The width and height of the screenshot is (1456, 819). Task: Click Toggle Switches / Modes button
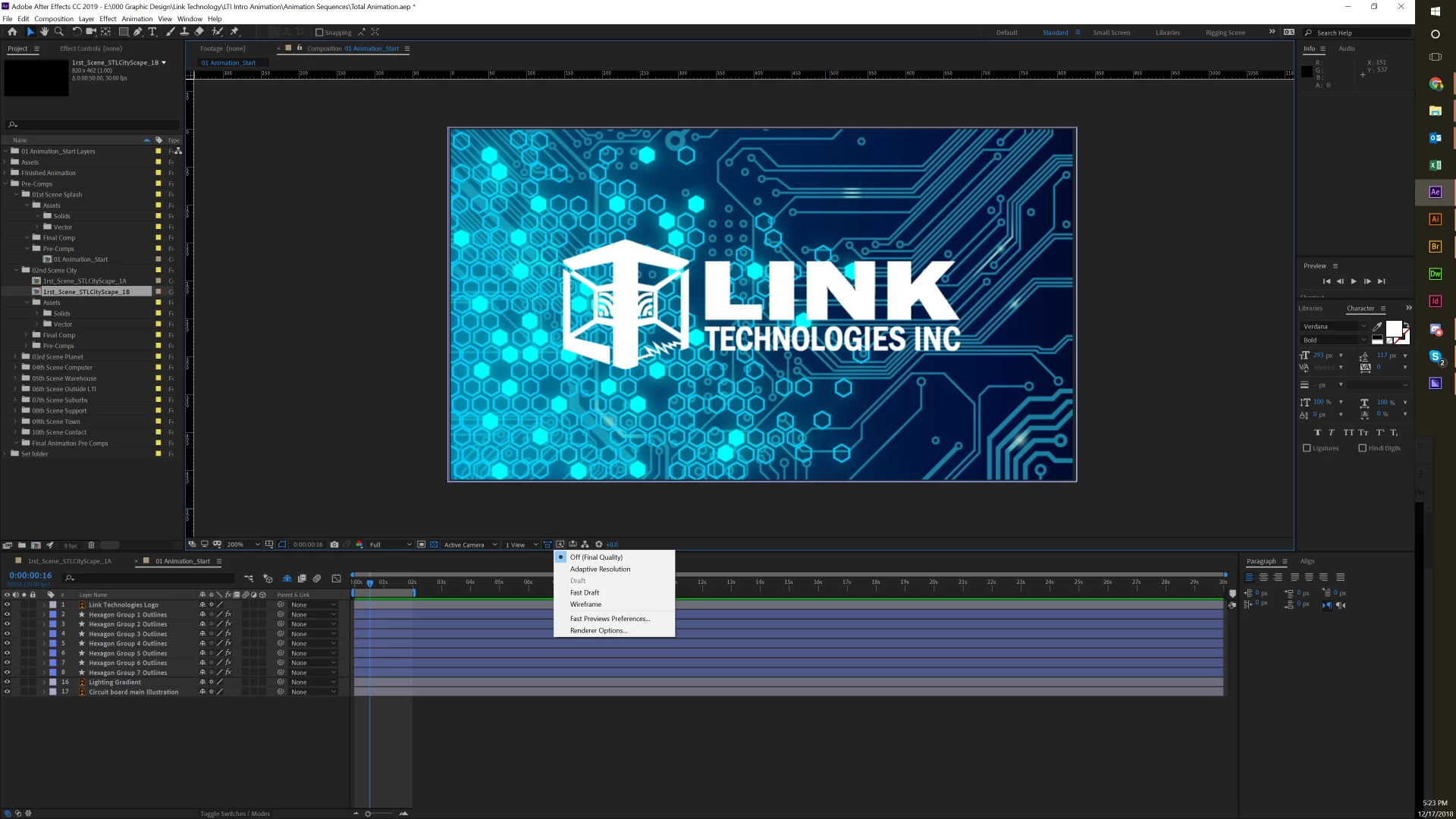[x=235, y=814]
